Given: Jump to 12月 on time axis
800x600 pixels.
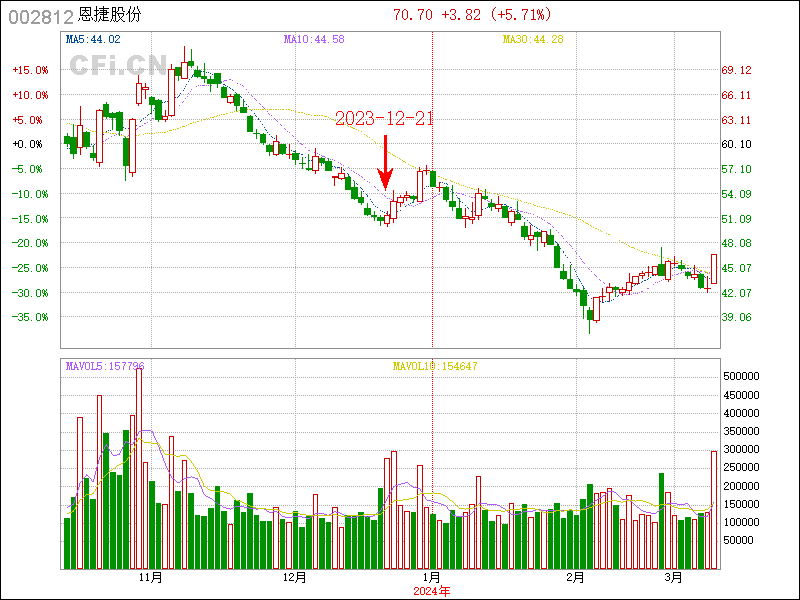Looking at the screenshot, I should (294, 578).
